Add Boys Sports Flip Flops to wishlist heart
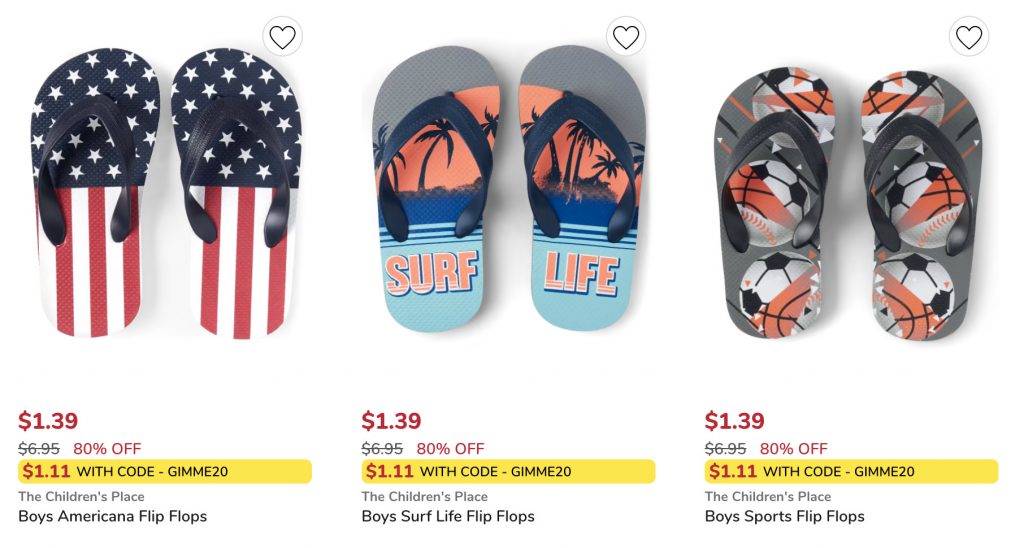 coord(969,38)
